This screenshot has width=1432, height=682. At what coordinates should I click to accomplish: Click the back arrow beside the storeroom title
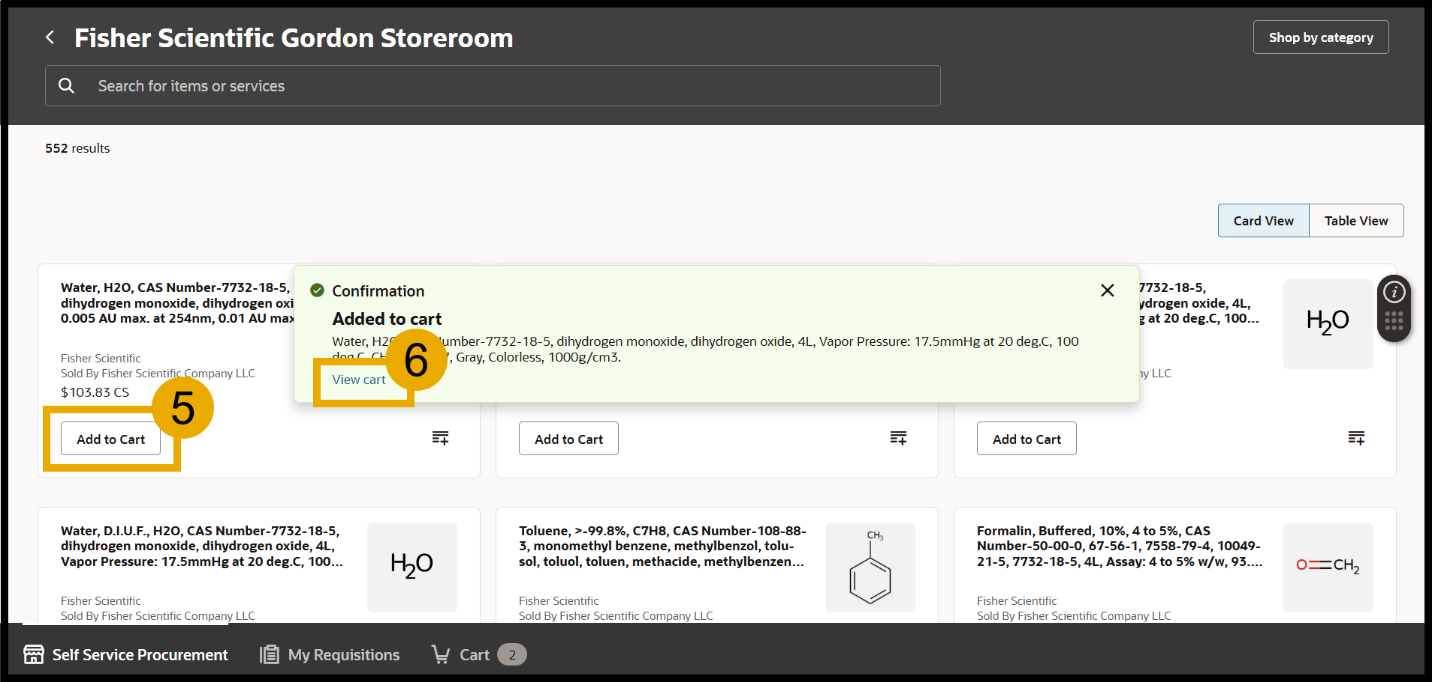pyautogui.click(x=49, y=36)
